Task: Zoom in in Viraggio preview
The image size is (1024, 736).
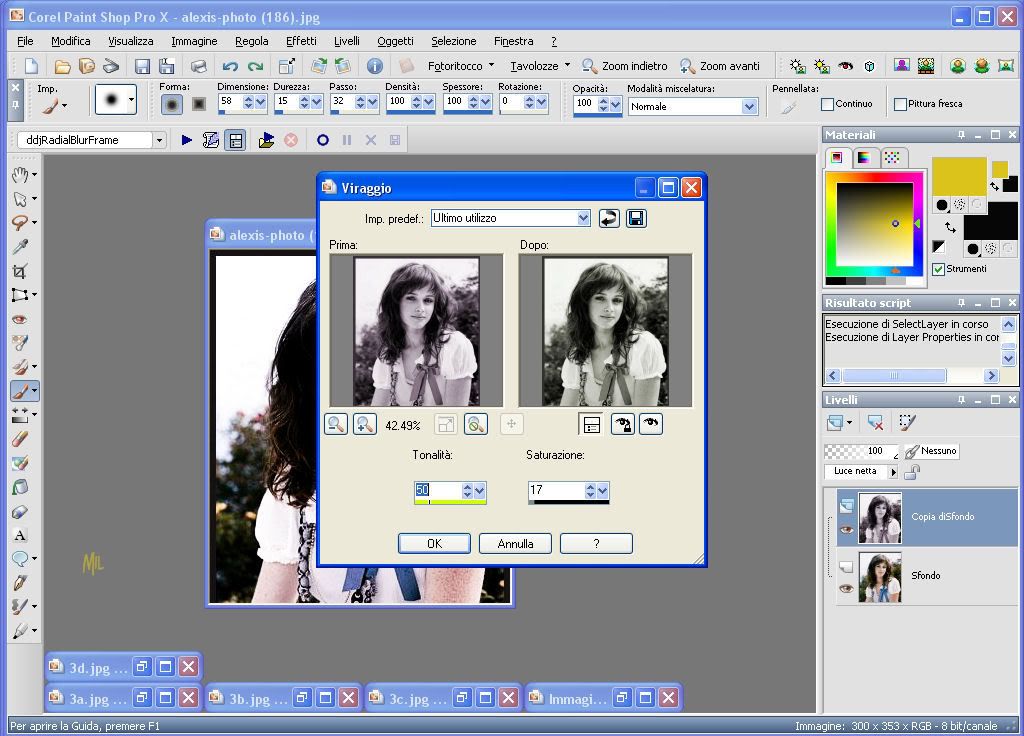Action: point(365,424)
